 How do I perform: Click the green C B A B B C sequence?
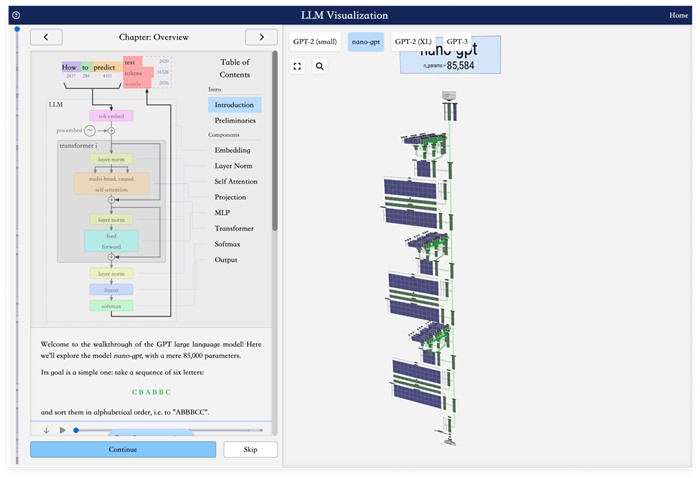[151, 392]
